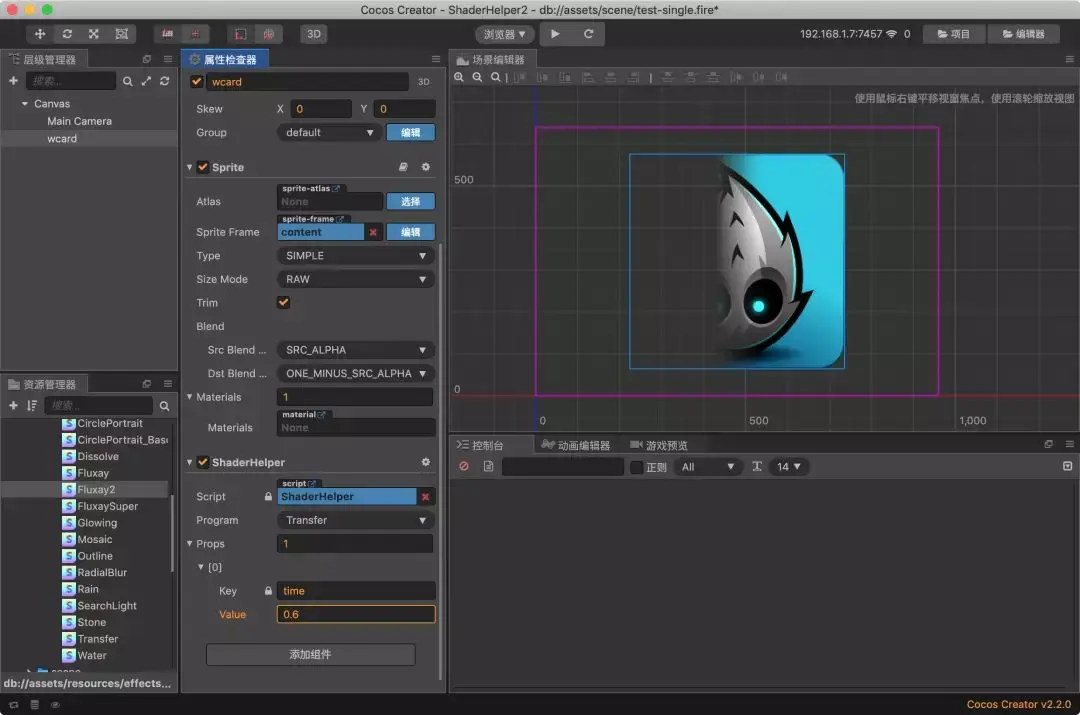
Task: Select the Scale transform tool
Action: (x=94, y=34)
